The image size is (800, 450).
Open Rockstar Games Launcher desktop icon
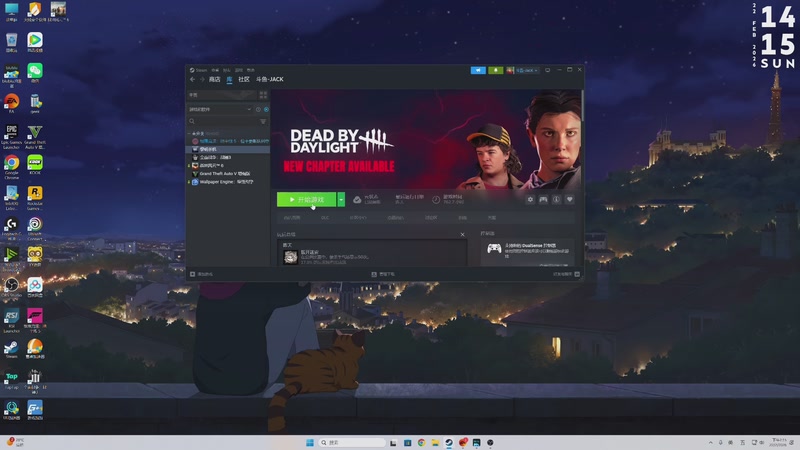tap(35, 198)
